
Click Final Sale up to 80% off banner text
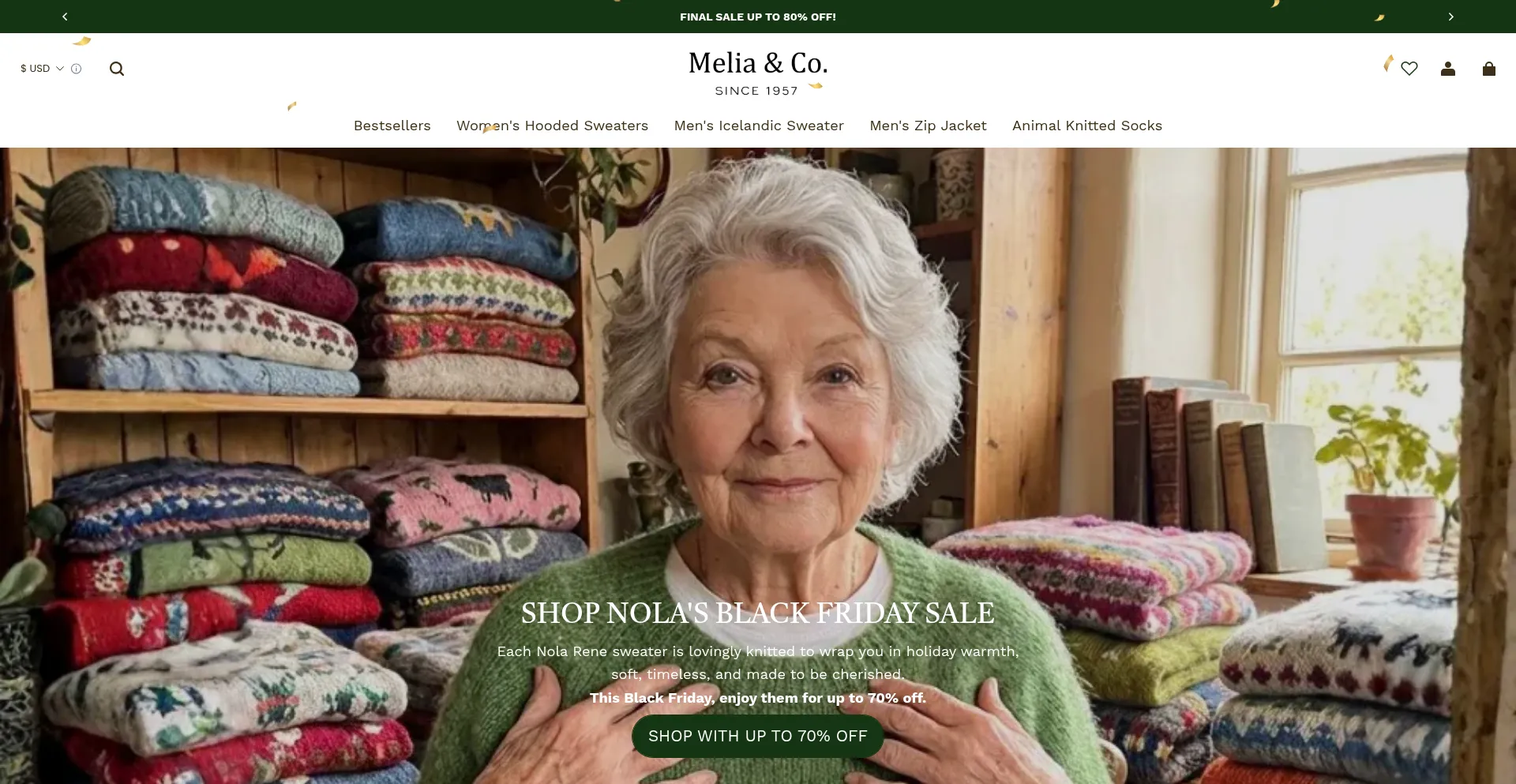tap(758, 17)
